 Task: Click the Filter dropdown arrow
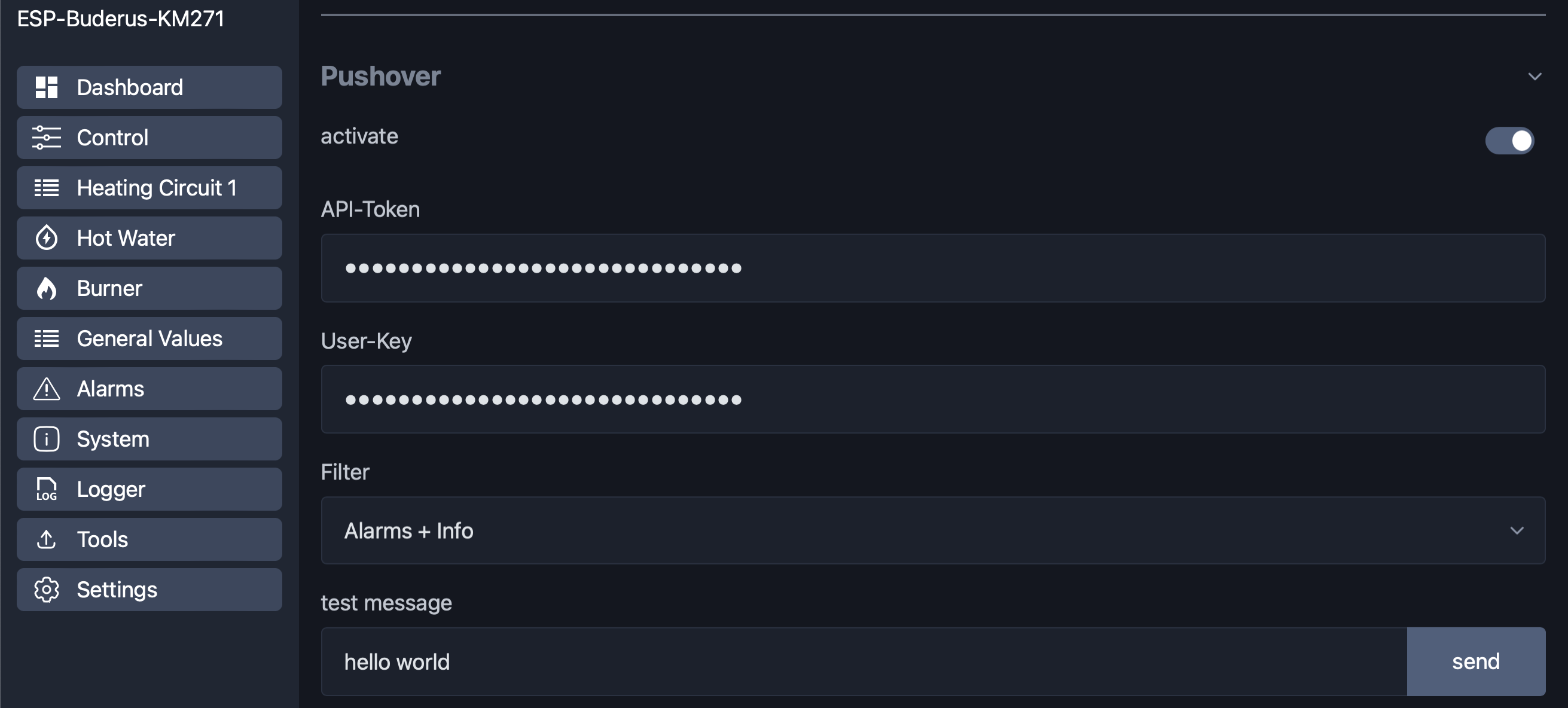(1516, 531)
